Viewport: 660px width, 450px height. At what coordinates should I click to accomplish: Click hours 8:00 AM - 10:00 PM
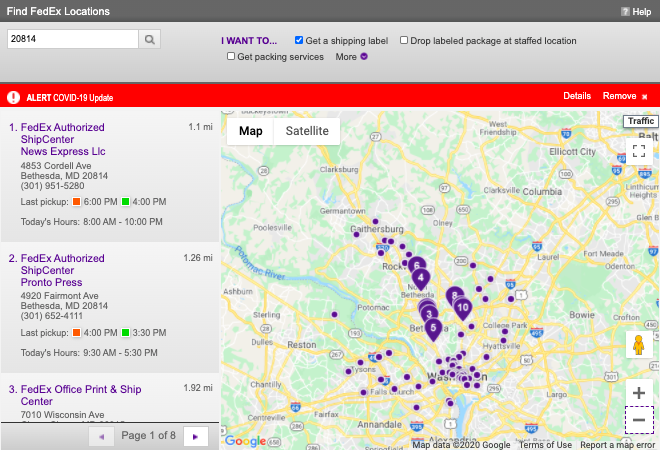pos(123,222)
